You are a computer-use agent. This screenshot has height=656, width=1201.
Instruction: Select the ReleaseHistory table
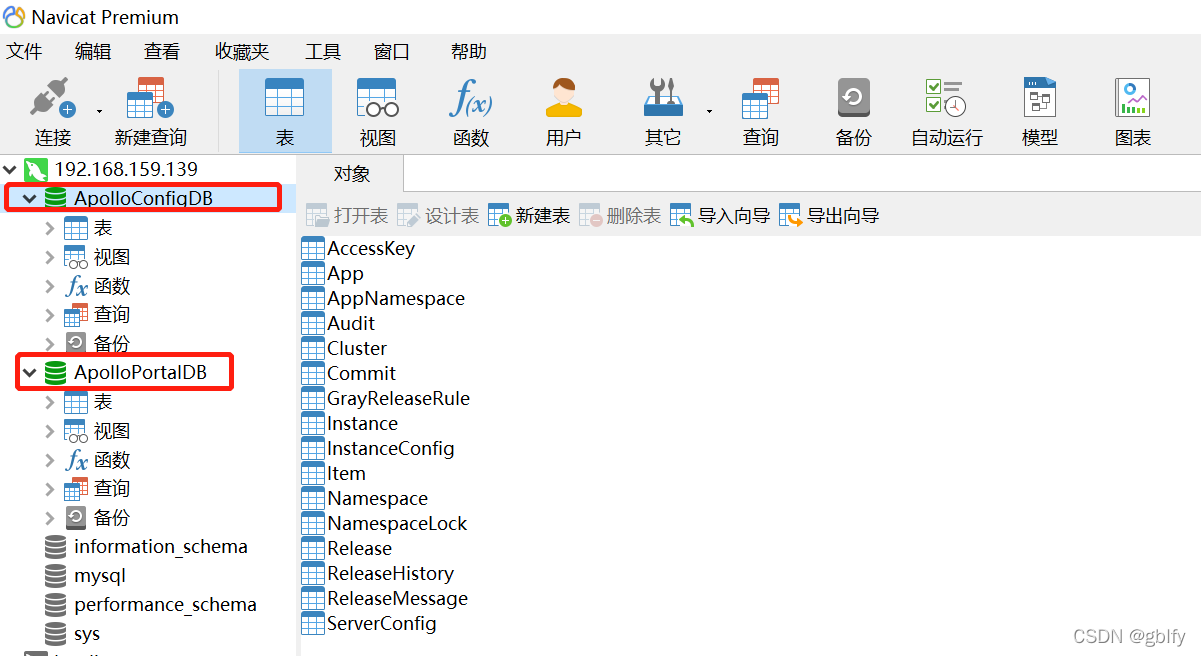[x=378, y=574]
